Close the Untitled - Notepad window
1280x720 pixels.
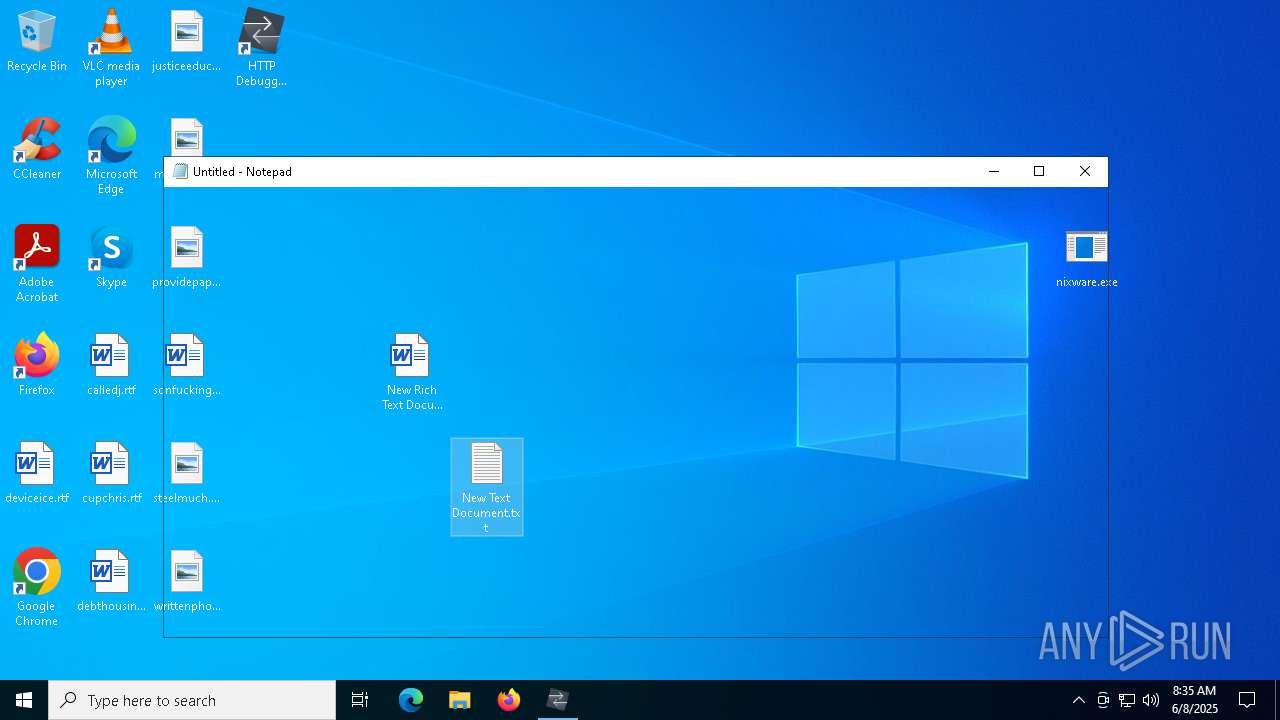tap(1085, 172)
